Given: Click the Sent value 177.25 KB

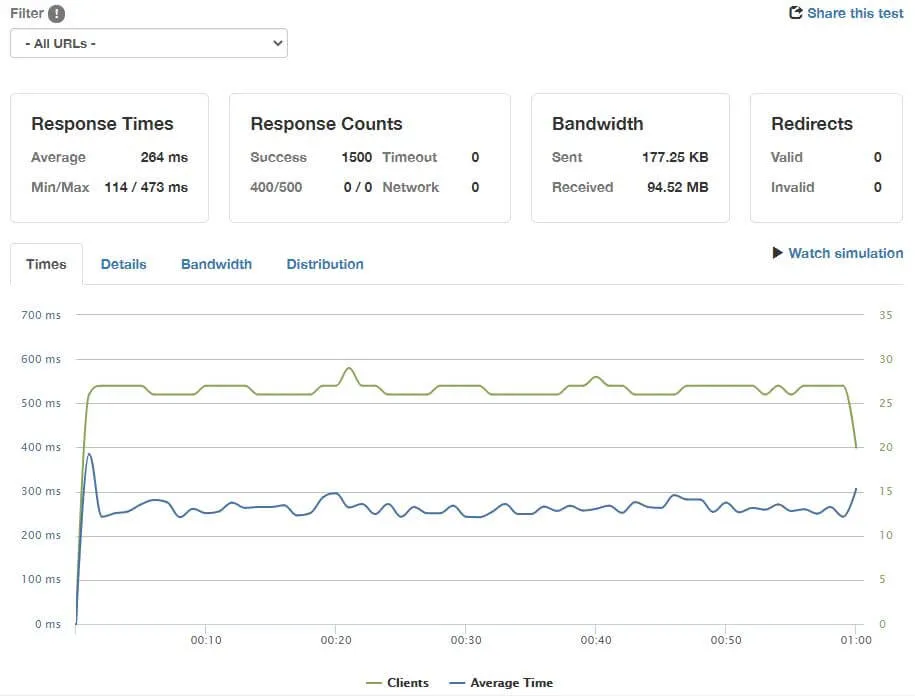Looking at the screenshot, I should coord(675,157).
